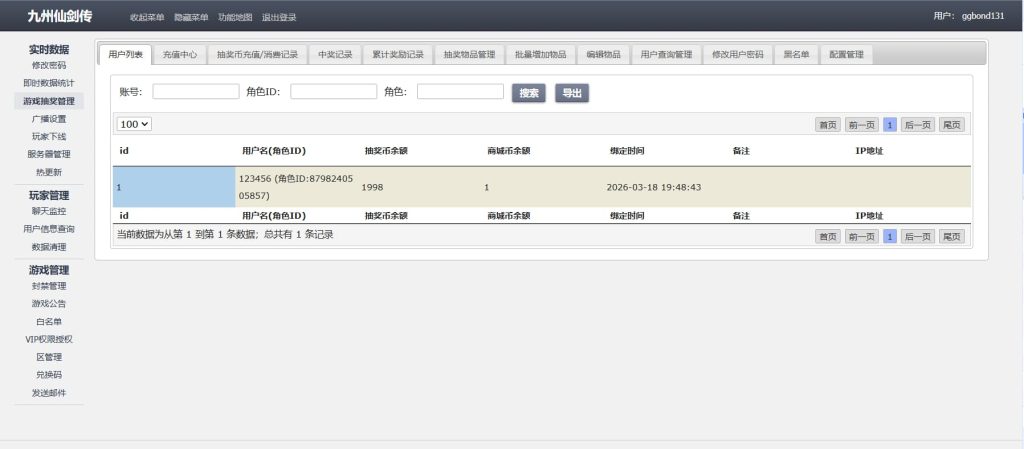Image resolution: width=1024 pixels, height=449 pixels.
Task: Click 前一页 in the pager above the table
Action: tap(862, 125)
